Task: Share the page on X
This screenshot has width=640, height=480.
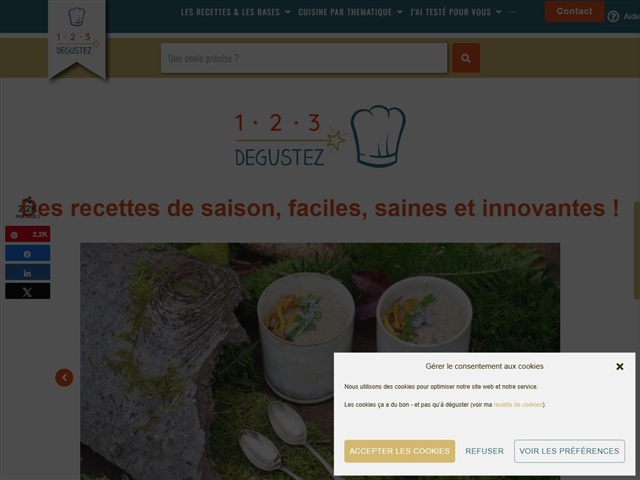Action: click(28, 291)
